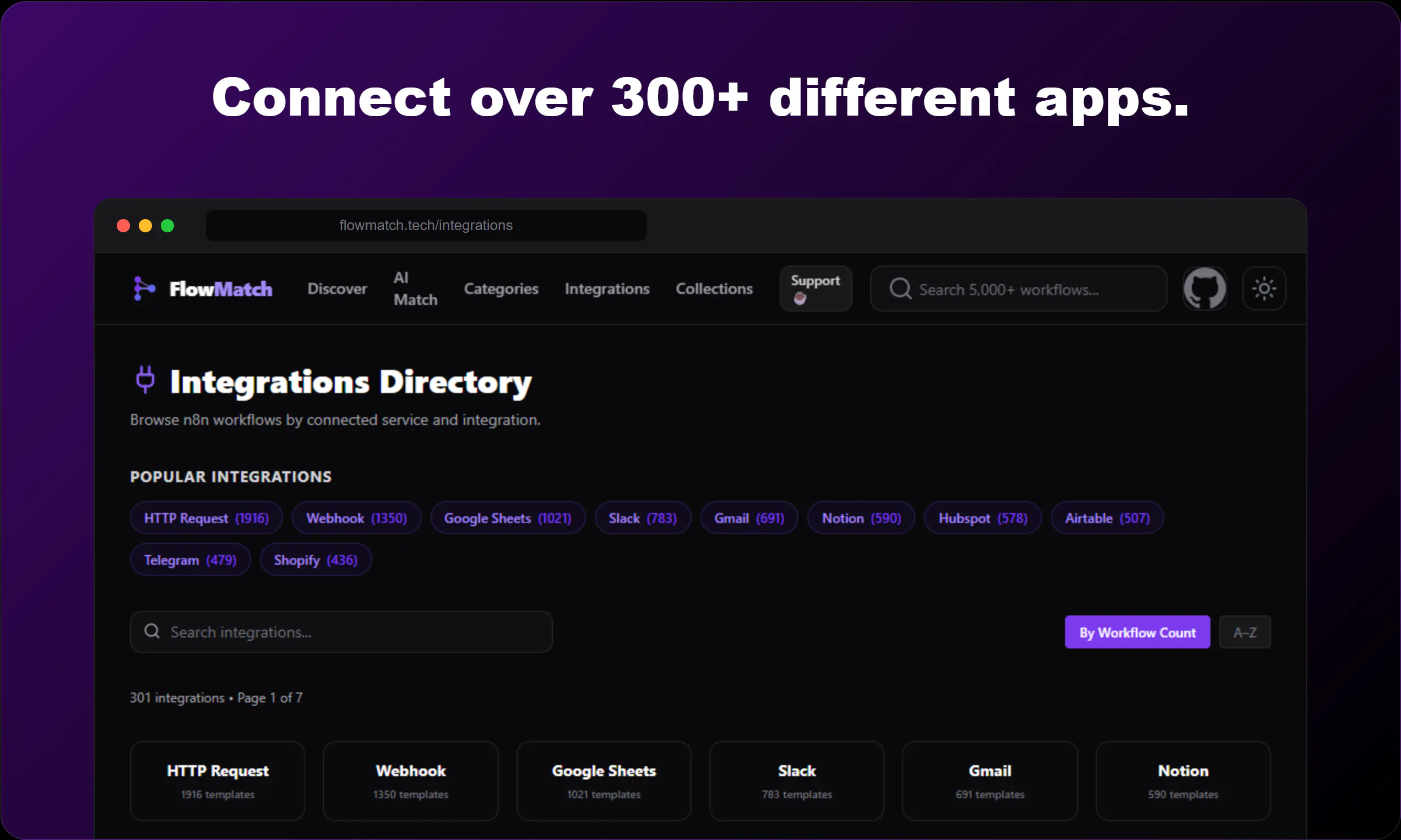This screenshot has width=1401, height=840.
Task: Select the Telegram (479) chip
Action: coord(191,560)
